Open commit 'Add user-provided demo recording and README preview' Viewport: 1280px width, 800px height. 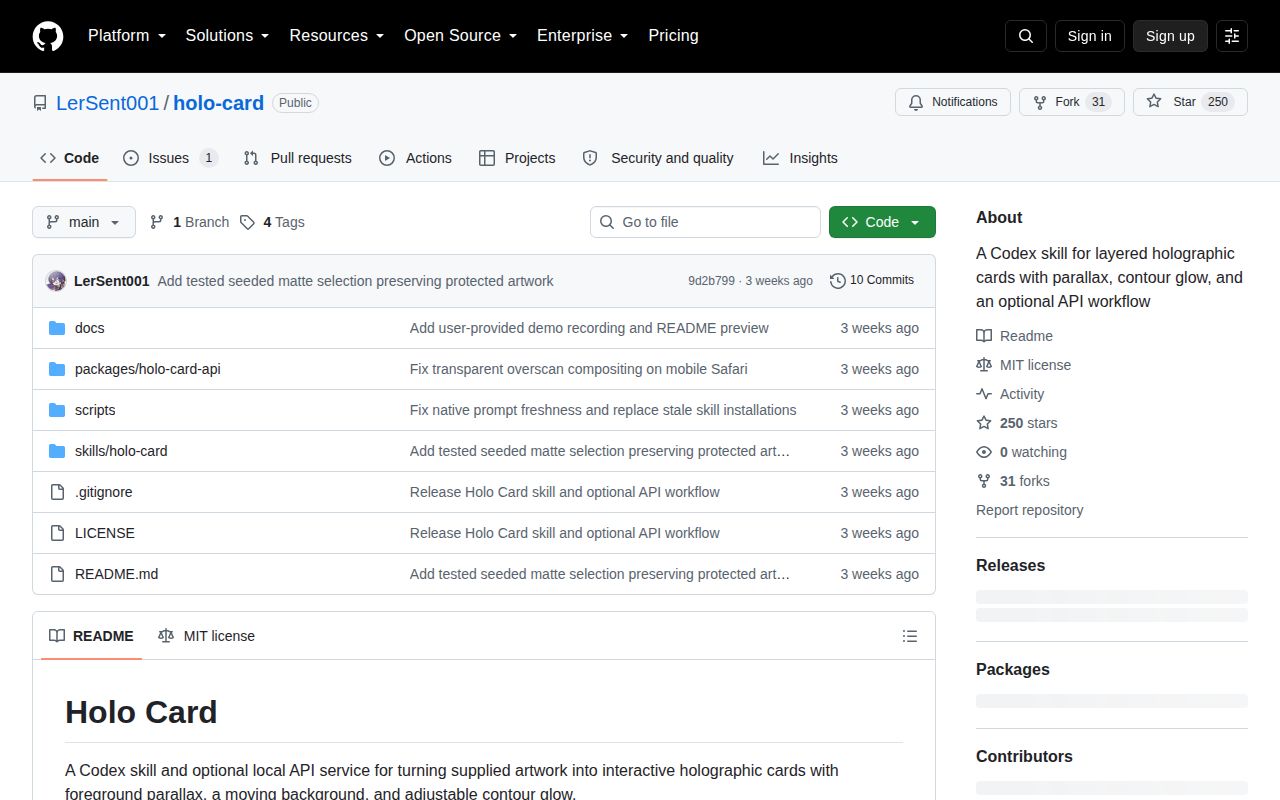click(x=589, y=328)
